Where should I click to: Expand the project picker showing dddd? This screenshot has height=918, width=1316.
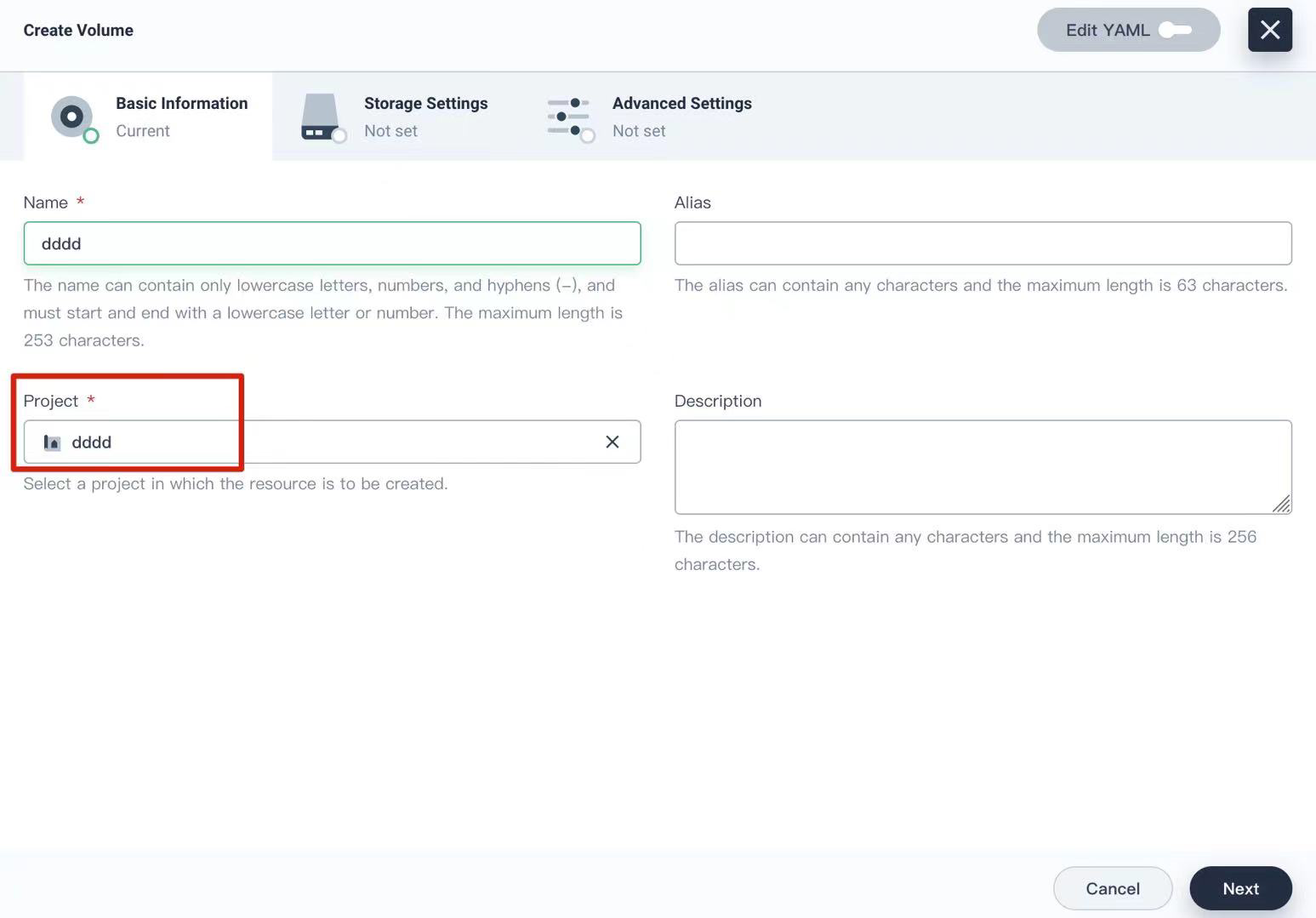[x=332, y=442]
